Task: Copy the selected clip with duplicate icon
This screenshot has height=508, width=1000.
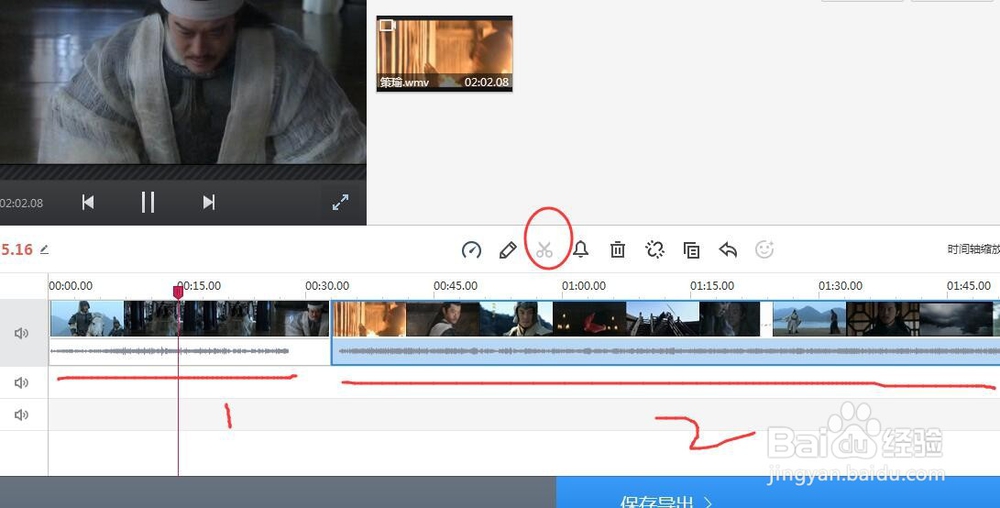Action: click(691, 250)
